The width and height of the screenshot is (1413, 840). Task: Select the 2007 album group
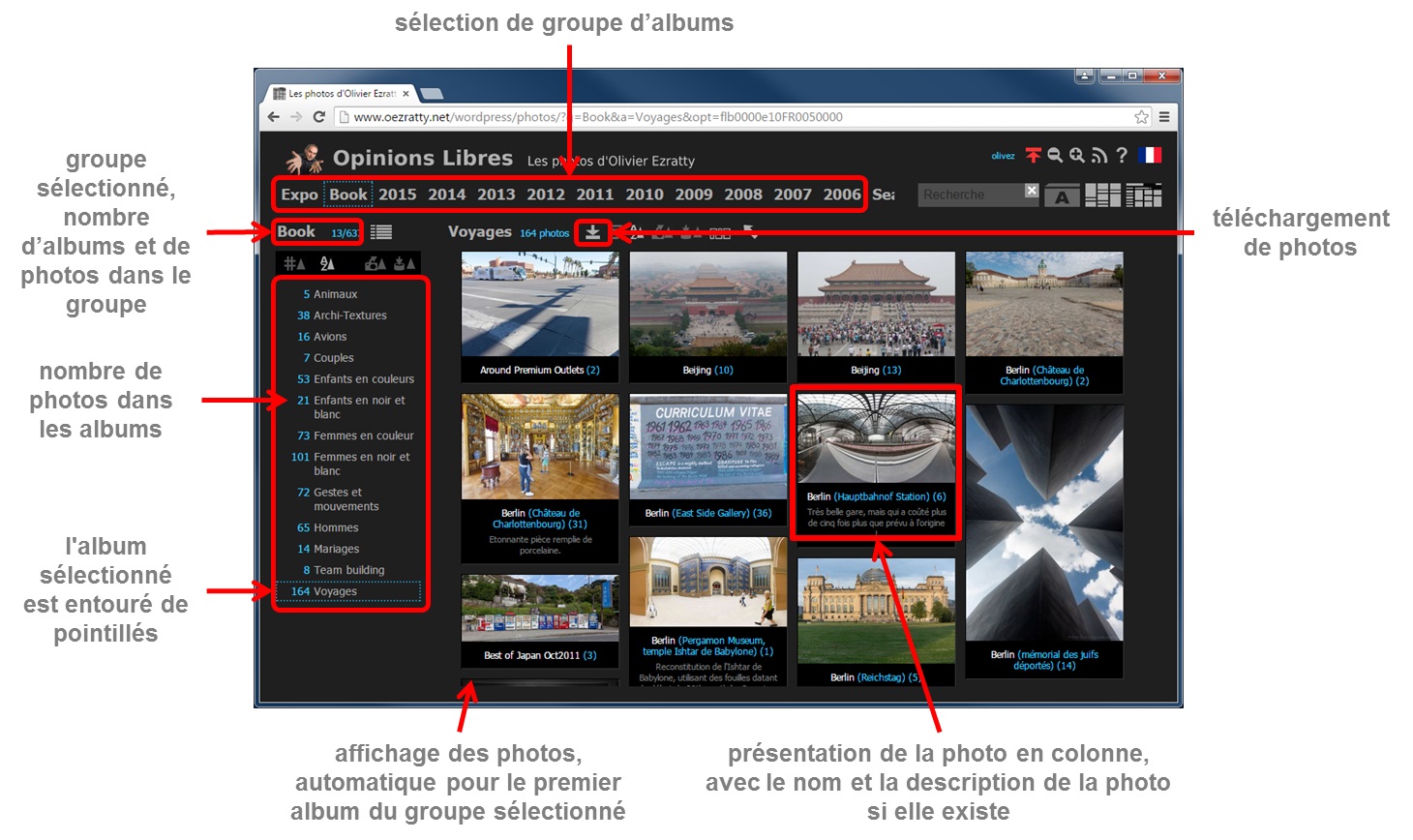tap(793, 195)
